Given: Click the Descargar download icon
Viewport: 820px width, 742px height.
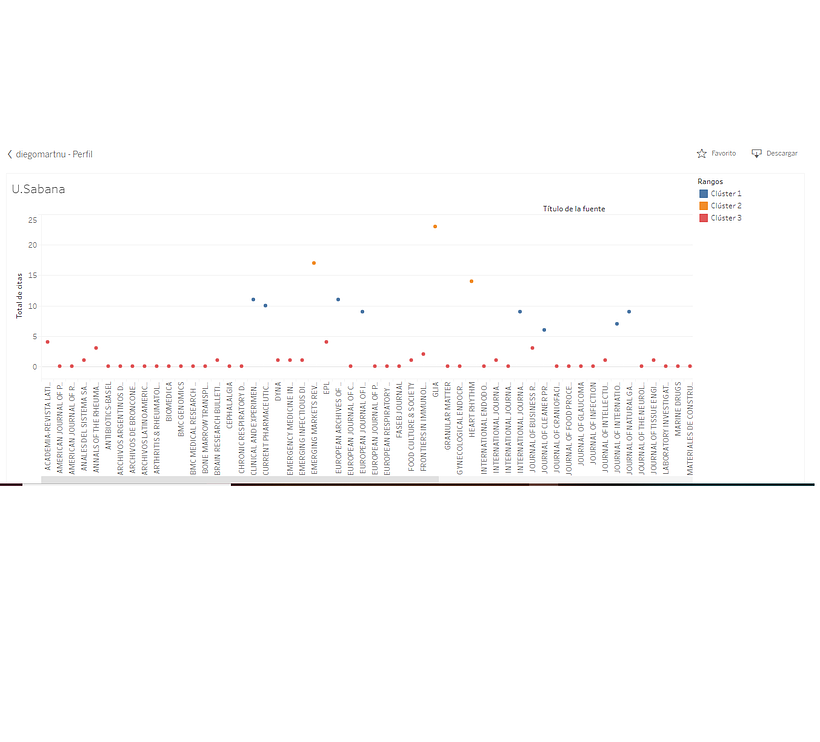Looking at the screenshot, I should click(x=756, y=153).
